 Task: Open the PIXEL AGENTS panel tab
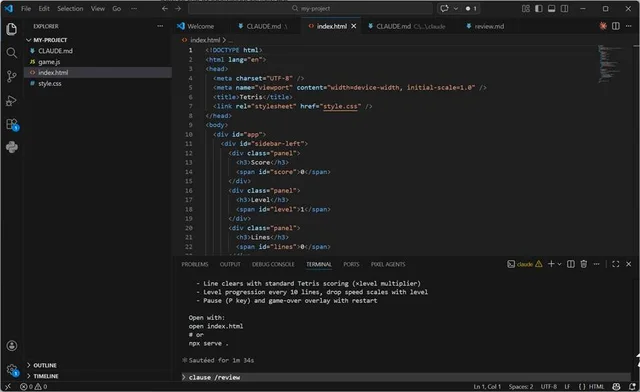pos(388,264)
